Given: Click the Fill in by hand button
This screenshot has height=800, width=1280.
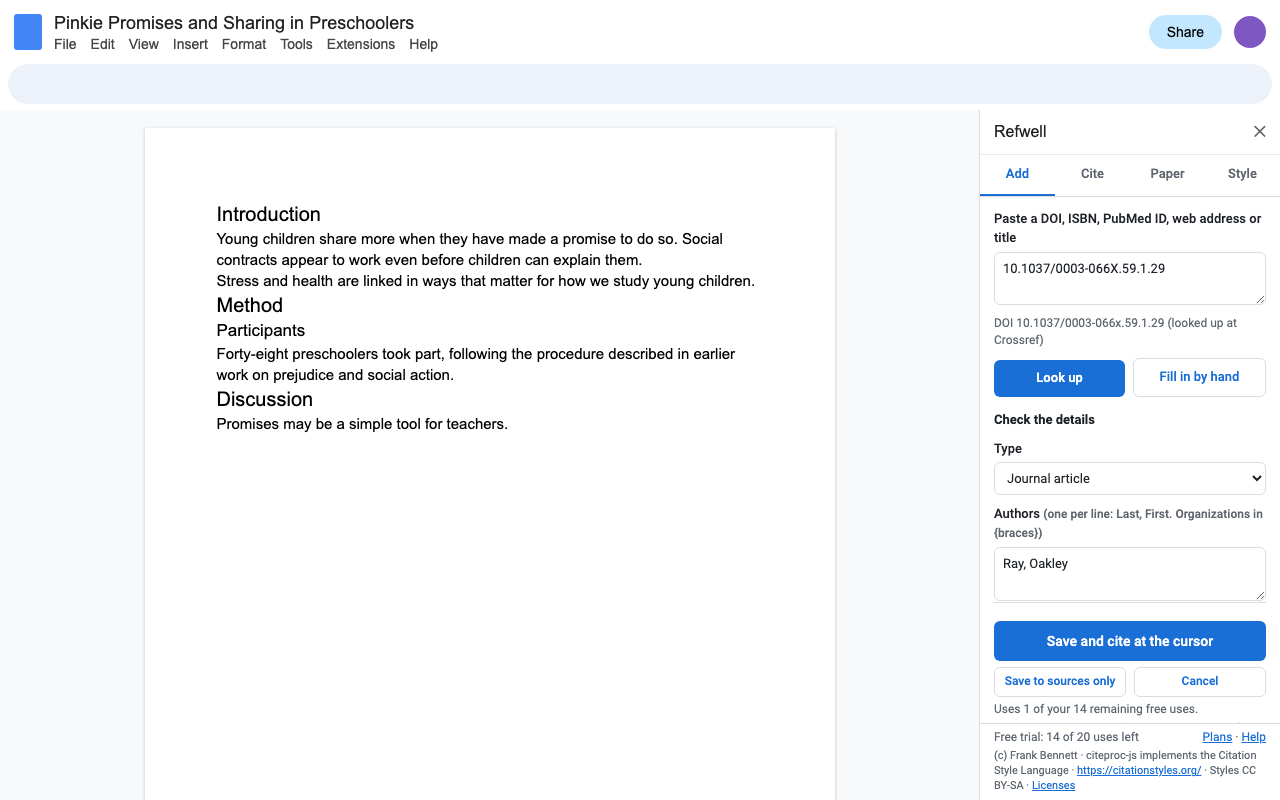Looking at the screenshot, I should (1199, 377).
